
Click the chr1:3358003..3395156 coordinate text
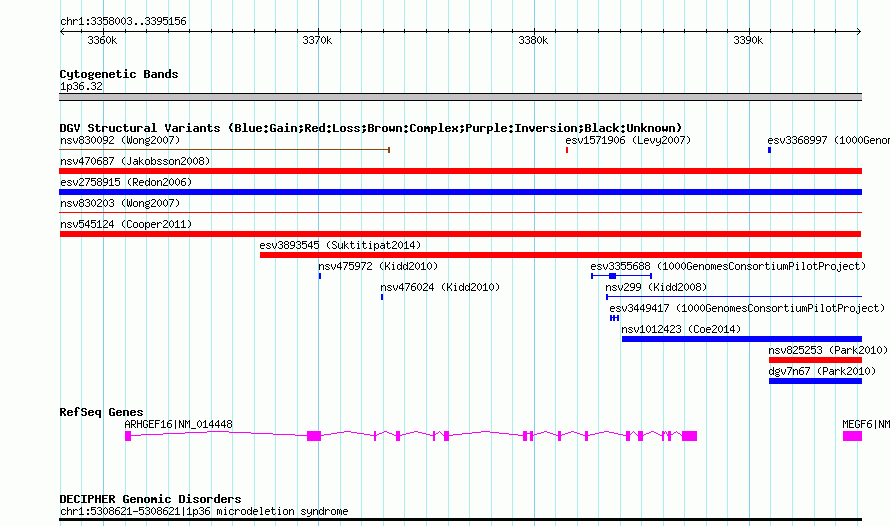pyautogui.click(x=123, y=22)
